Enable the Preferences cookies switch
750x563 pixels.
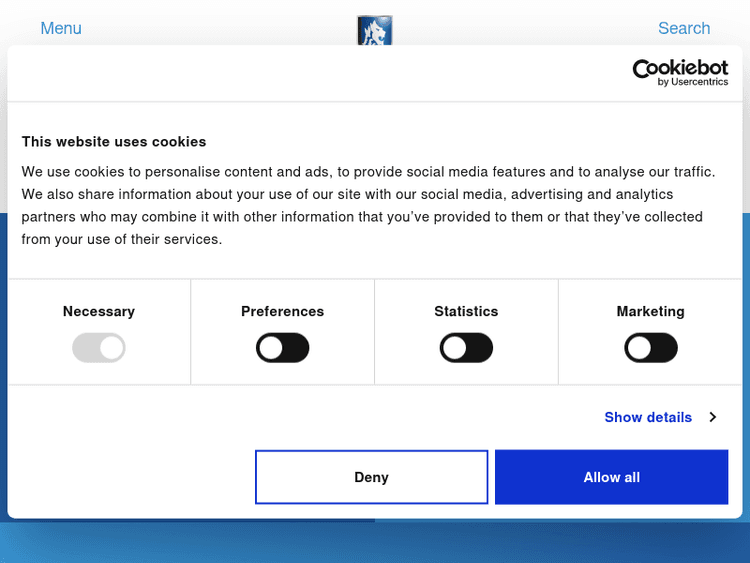[x=283, y=348]
